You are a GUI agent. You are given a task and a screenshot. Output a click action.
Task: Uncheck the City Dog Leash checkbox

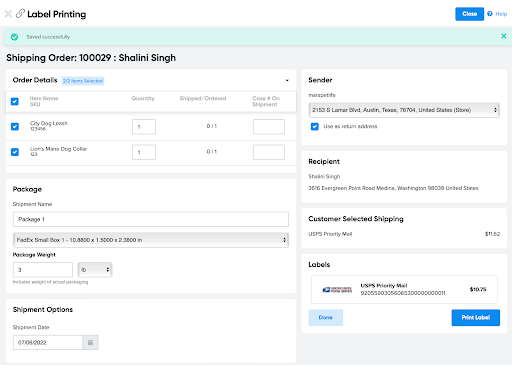(x=15, y=127)
